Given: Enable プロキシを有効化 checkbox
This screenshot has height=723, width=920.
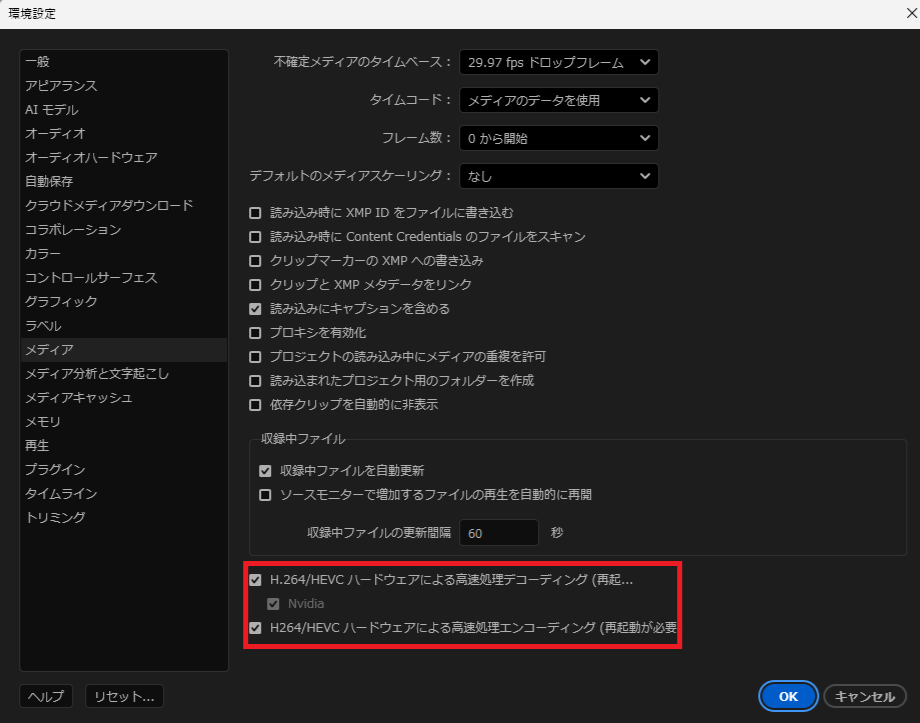Looking at the screenshot, I should (x=256, y=331).
